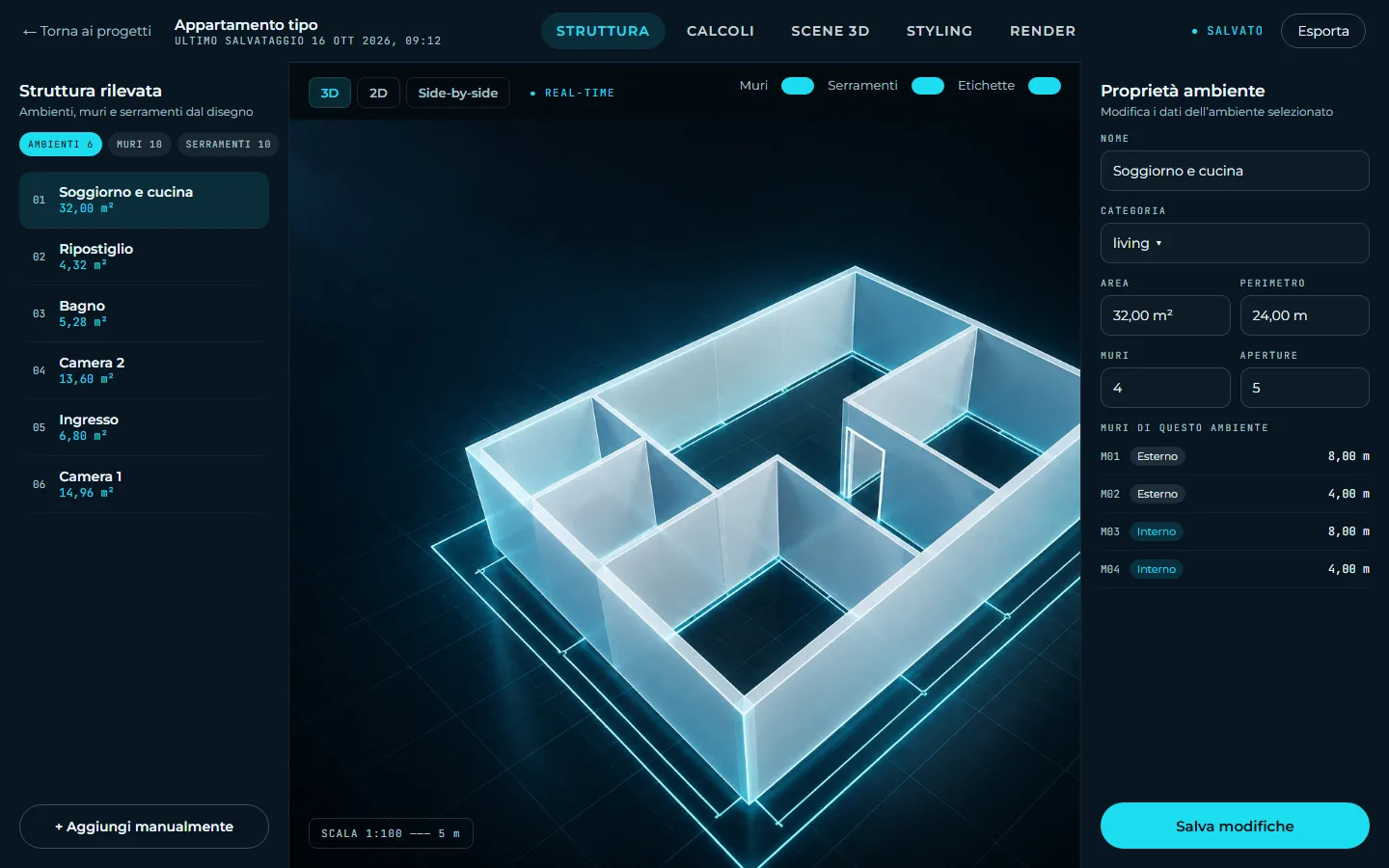The width and height of the screenshot is (1389, 868).
Task: Select the Bagno room row
Action: pos(144,313)
